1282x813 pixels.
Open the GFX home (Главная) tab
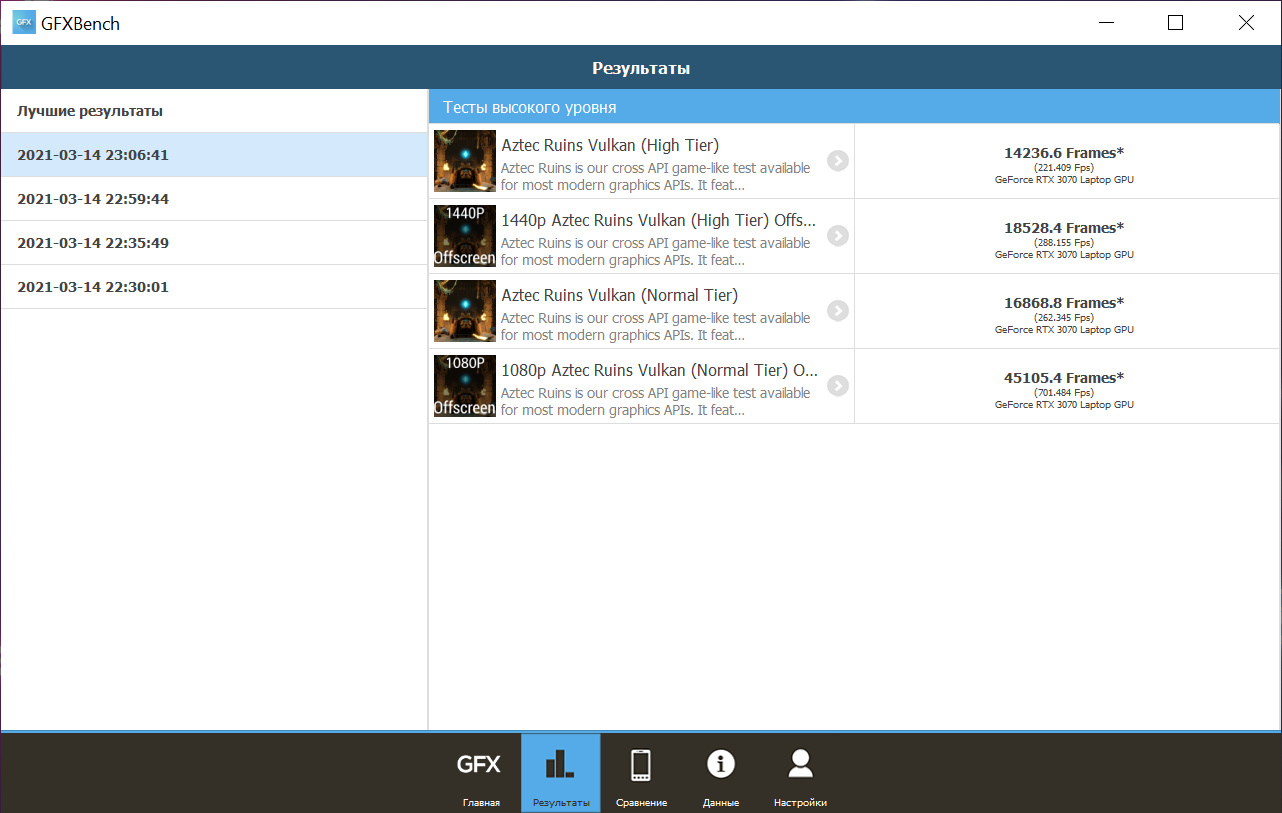coord(480,773)
